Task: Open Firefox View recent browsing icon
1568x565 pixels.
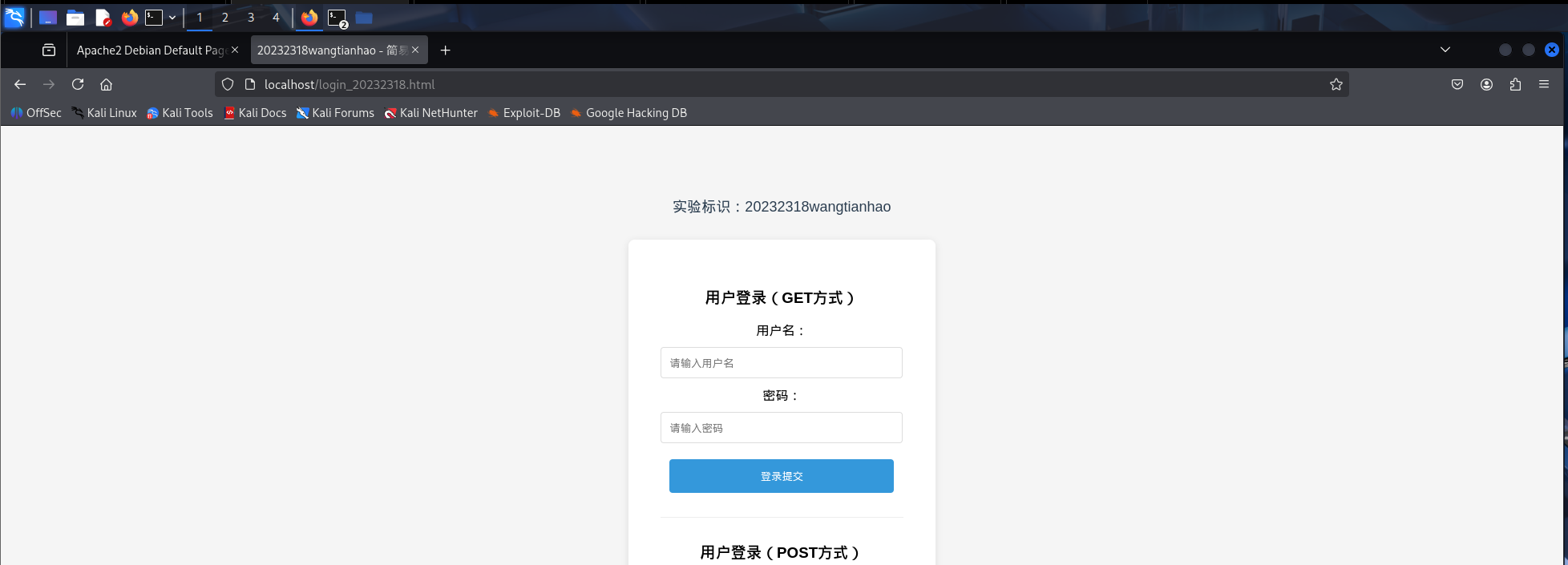Action: tap(49, 50)
